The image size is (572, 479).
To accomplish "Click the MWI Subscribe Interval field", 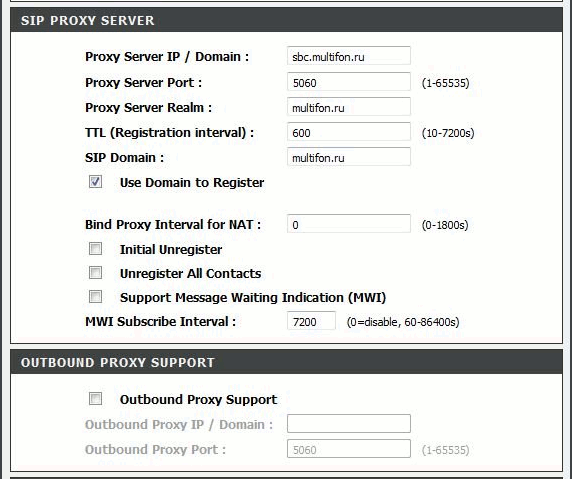I will [311, 321].
